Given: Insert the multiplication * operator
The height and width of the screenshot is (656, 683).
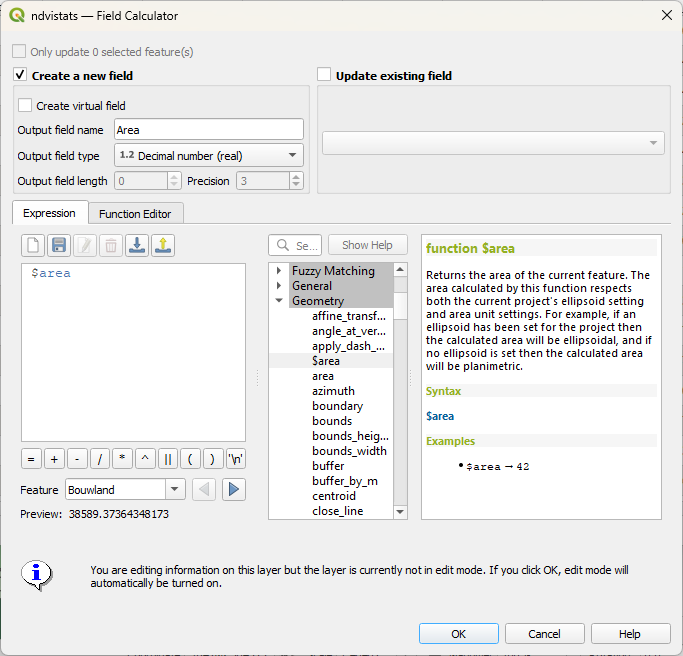Looking at the screenshot, I should [122, 459].
